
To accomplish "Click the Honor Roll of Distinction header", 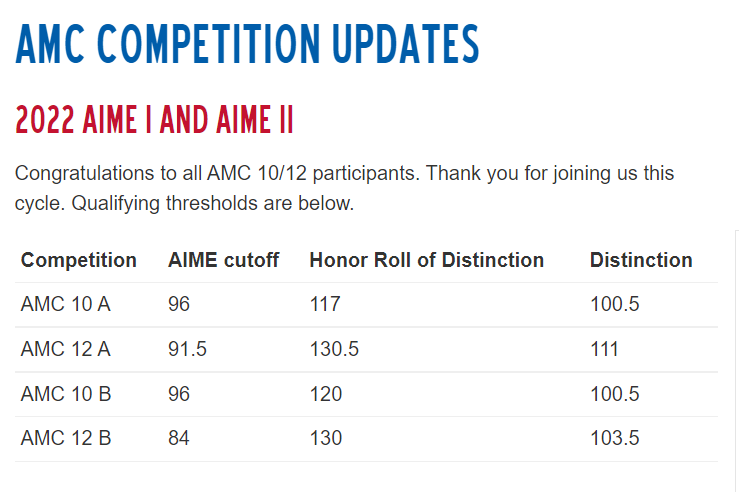I will tap(427, 260).
